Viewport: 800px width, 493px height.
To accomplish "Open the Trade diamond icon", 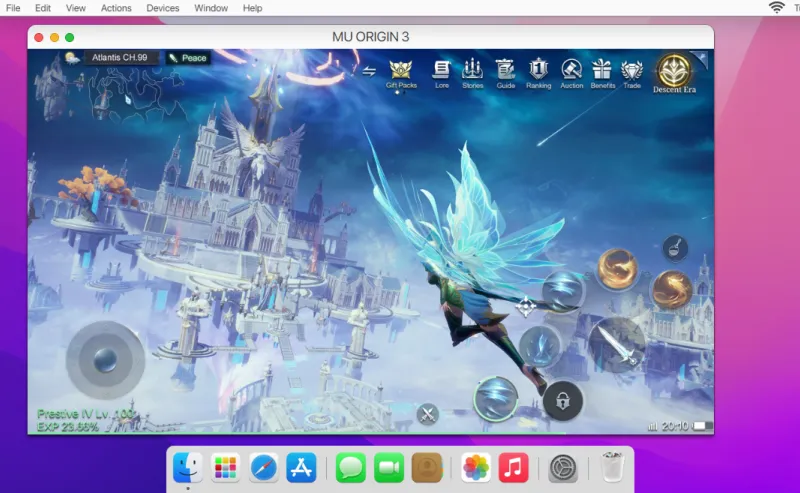I will point(632,73).
